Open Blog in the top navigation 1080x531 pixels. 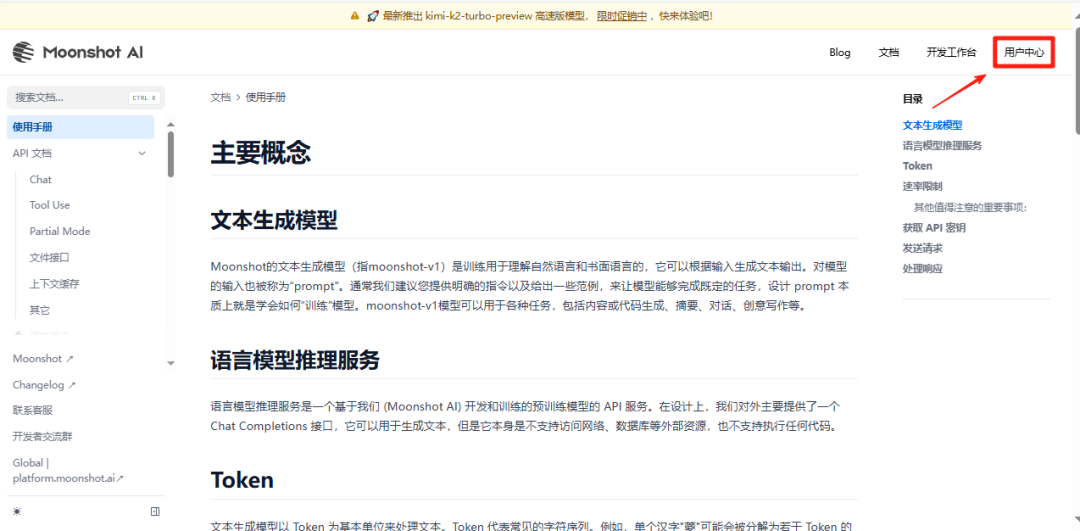840,52
